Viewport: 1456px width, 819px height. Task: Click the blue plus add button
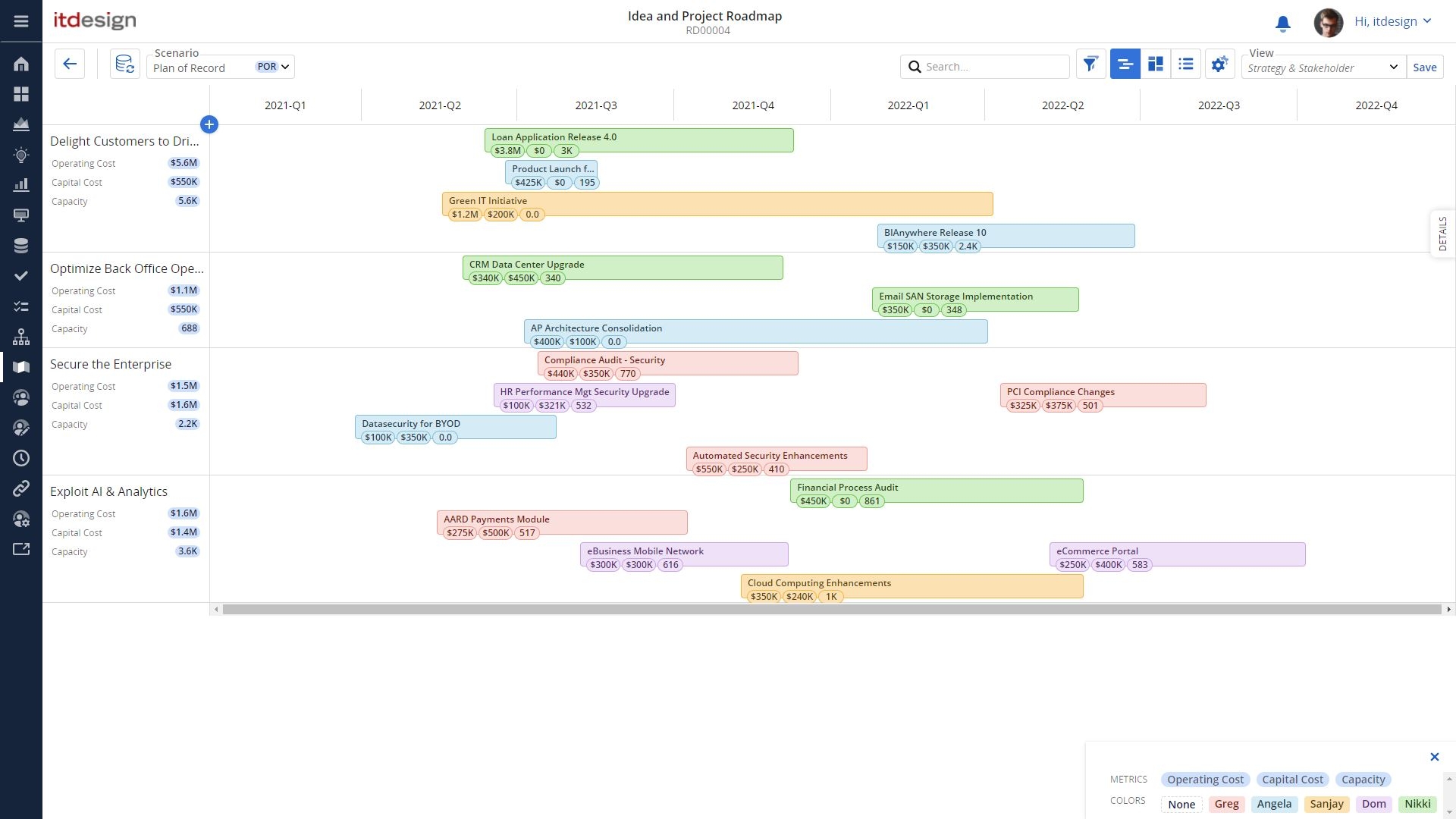(209, 124)
